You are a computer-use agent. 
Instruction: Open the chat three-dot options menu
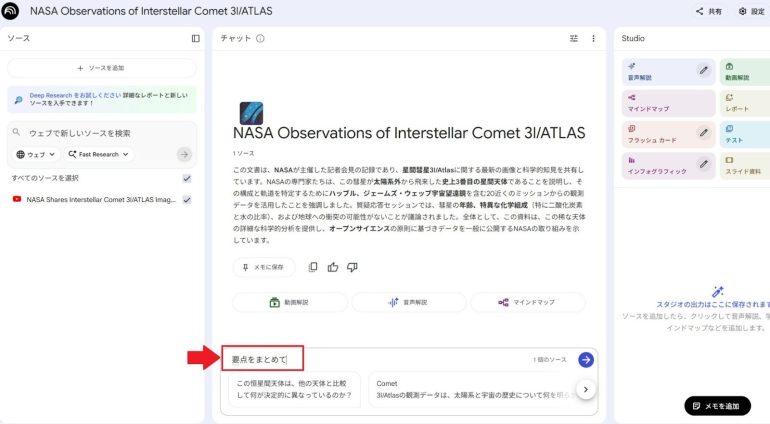coord(593,38)
